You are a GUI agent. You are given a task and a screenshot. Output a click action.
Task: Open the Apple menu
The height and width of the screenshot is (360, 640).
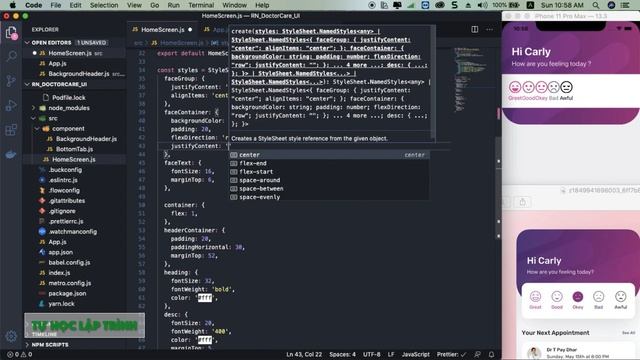[12, 5]
